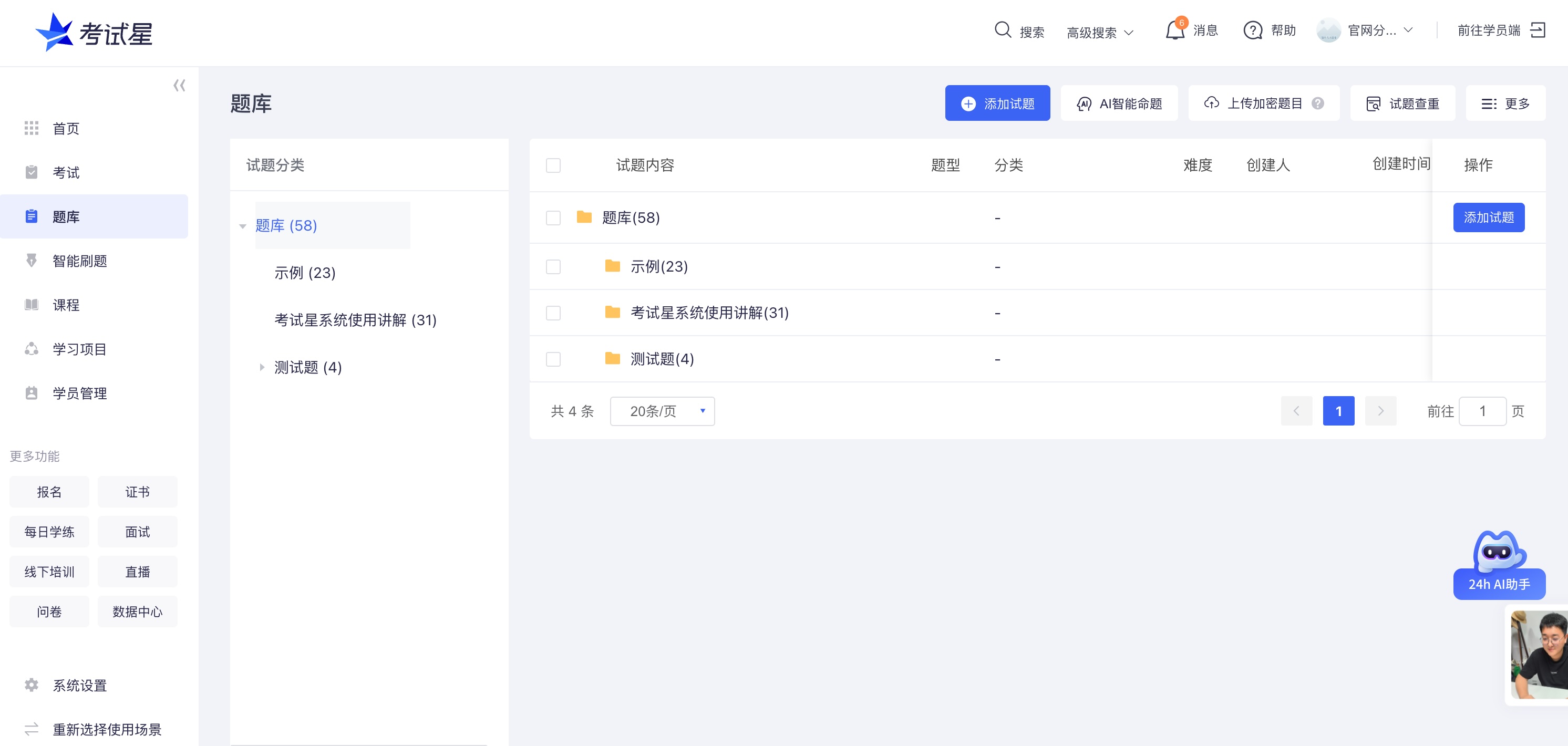Go to previous page arrow
This screenshot has width=1568, height=746.
(1296, 411)
